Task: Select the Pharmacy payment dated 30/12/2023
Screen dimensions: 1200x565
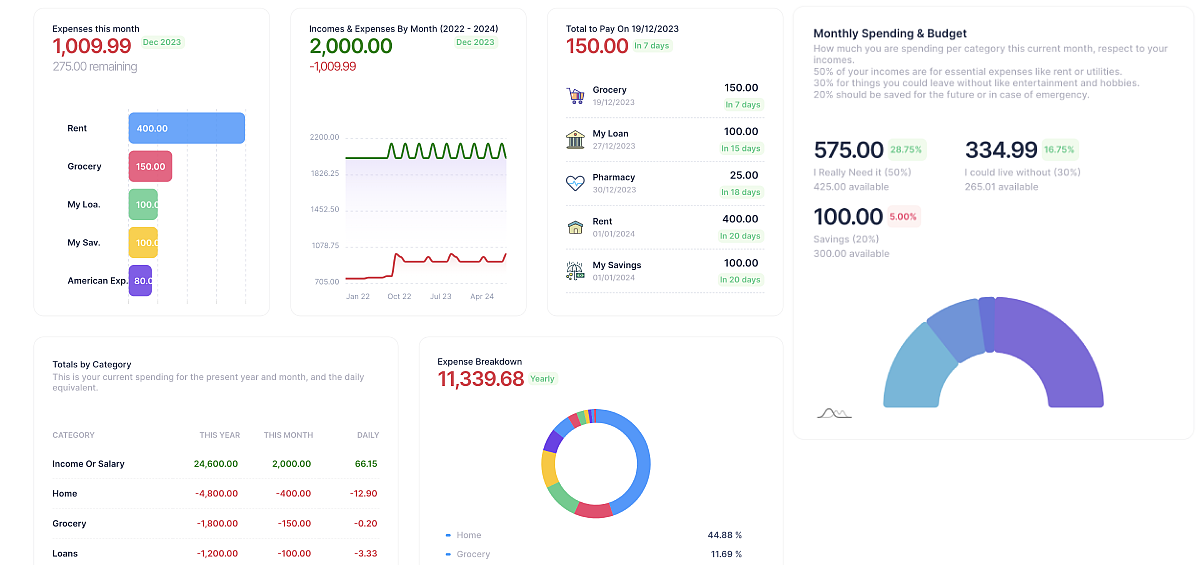Action: coord(664,183)
